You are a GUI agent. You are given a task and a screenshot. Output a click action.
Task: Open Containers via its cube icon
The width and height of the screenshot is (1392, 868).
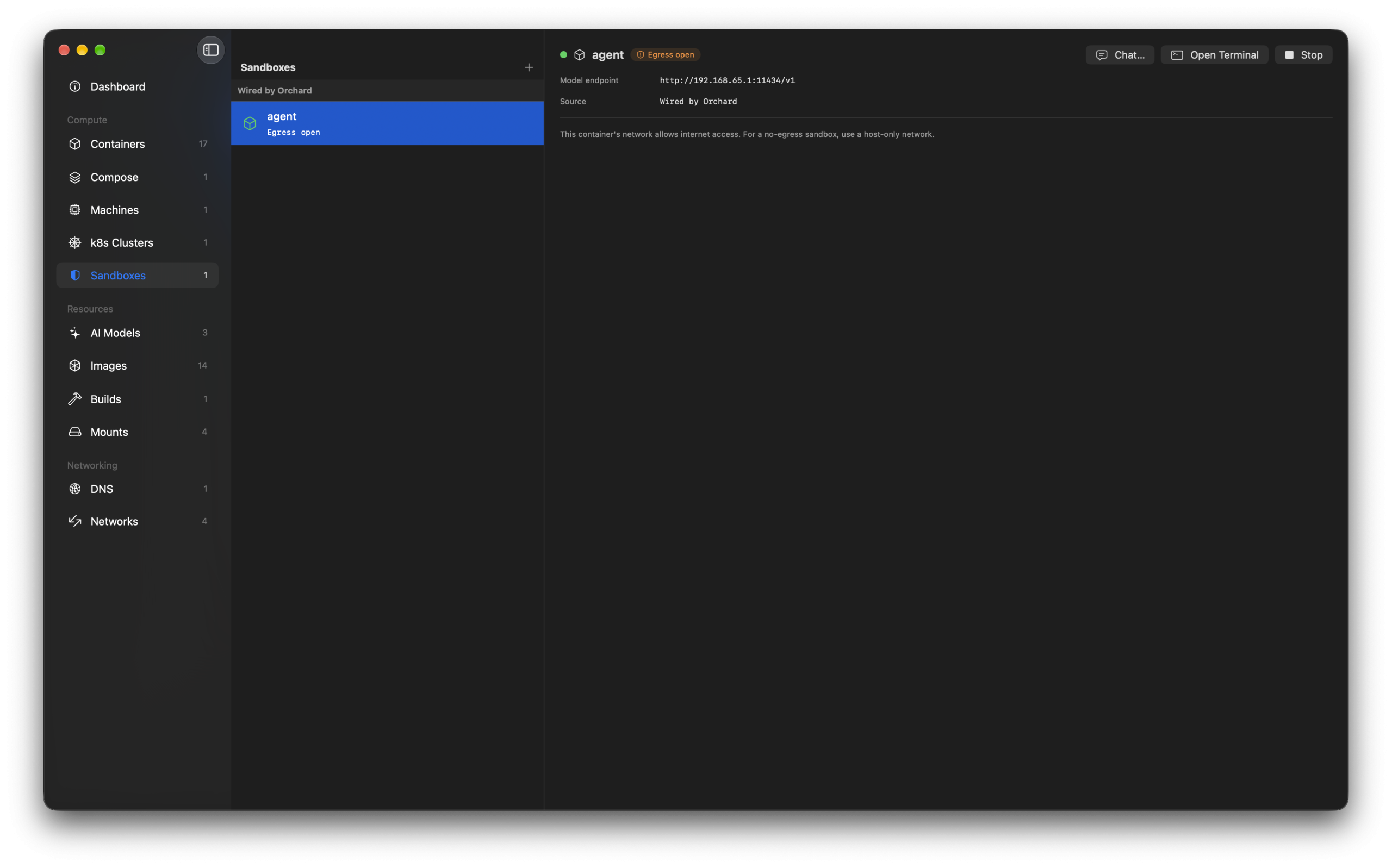coord(74,144)
